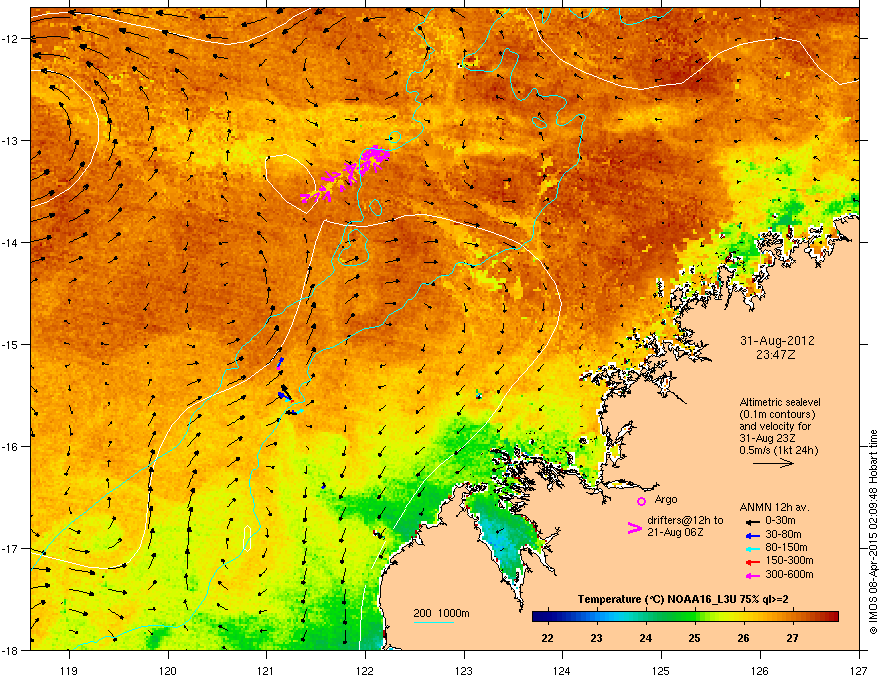
Task: Click the latitude axis label -13
Action: (11, 140)
